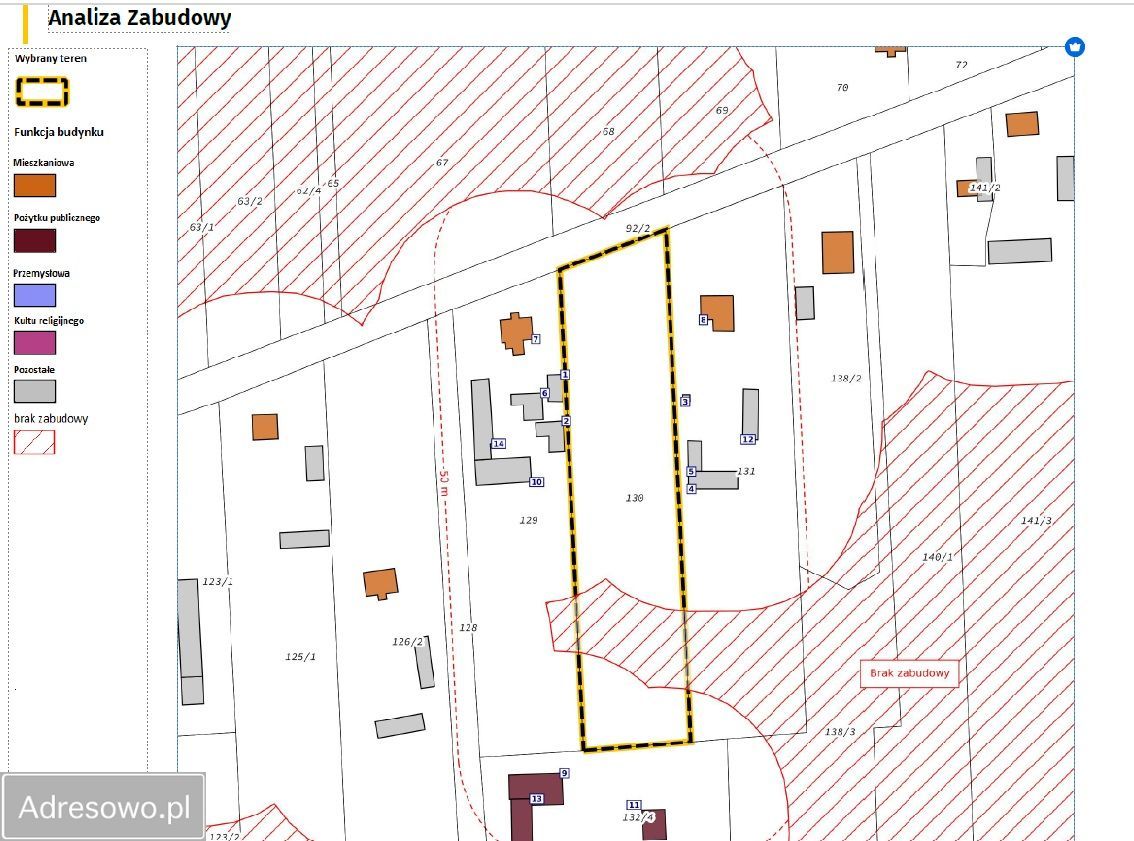1134x841 pixels.
Task: Click the 'Analiza Zabudowy' heading
Action: click(140, 17)
